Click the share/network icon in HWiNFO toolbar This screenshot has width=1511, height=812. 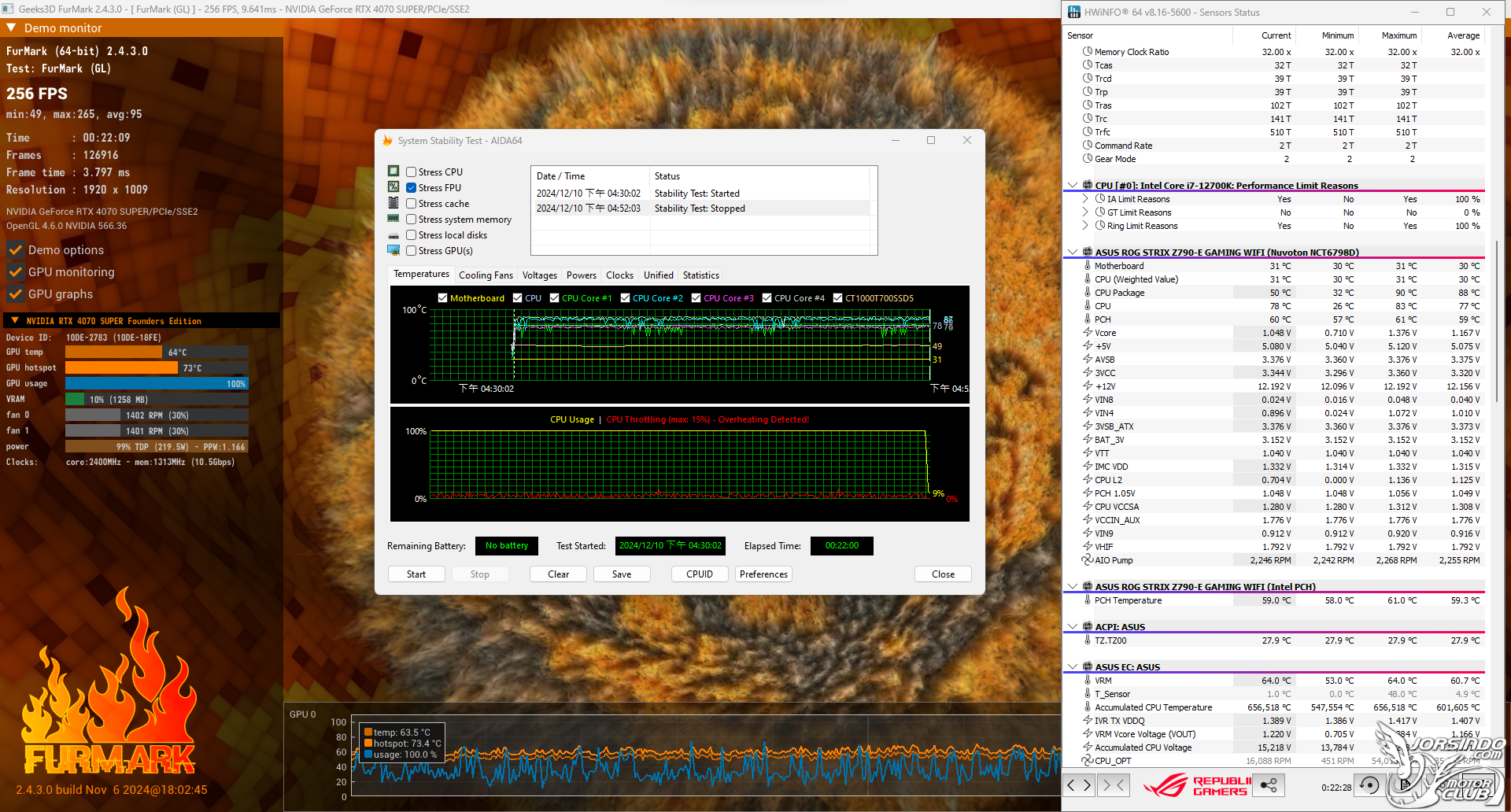[1269, 785]
